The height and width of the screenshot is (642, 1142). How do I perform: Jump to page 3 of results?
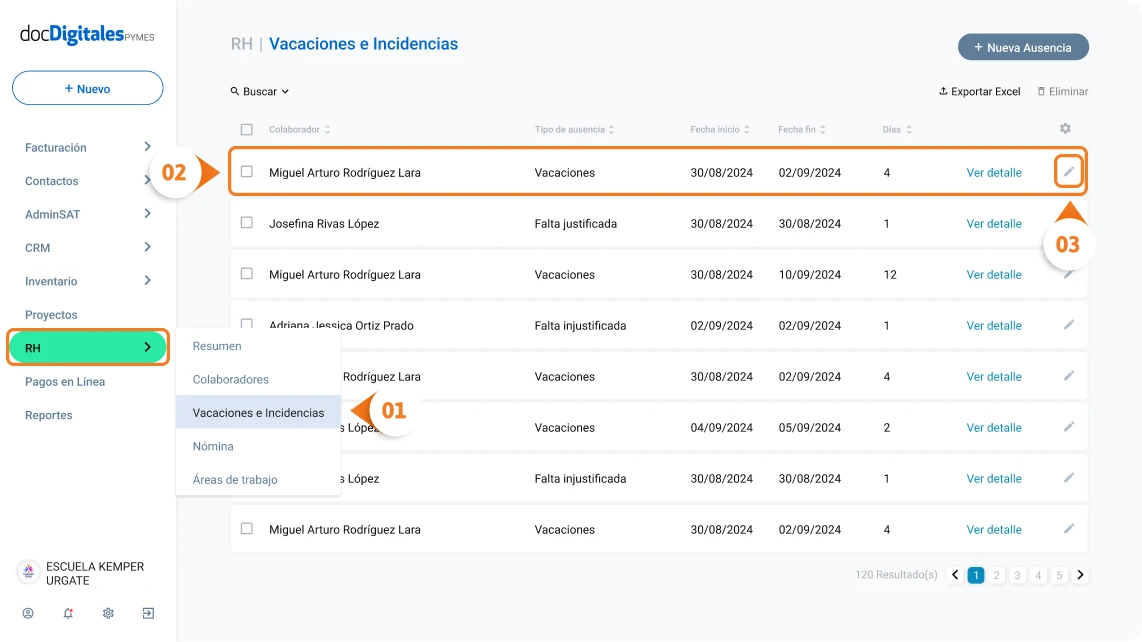[x=1017, y=575]
